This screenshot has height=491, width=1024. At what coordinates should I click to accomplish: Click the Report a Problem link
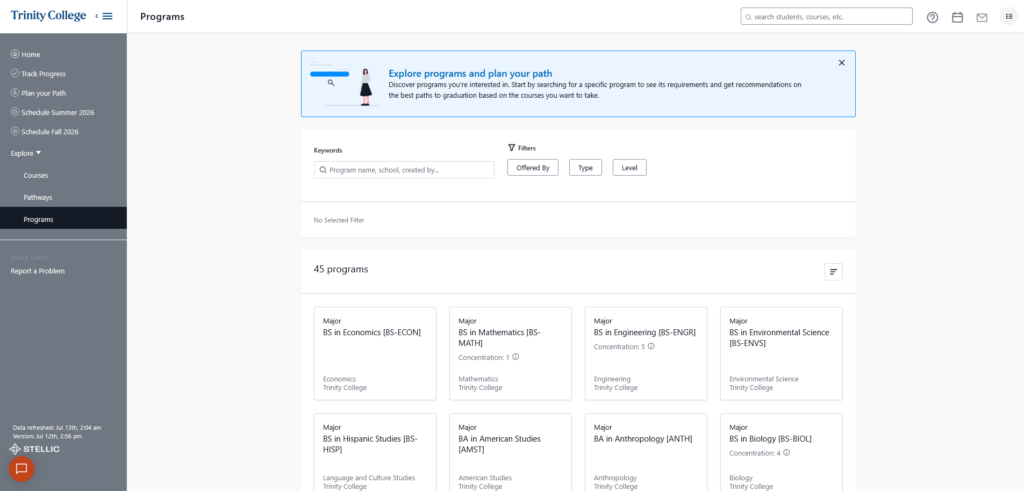[x=38, y=271]
